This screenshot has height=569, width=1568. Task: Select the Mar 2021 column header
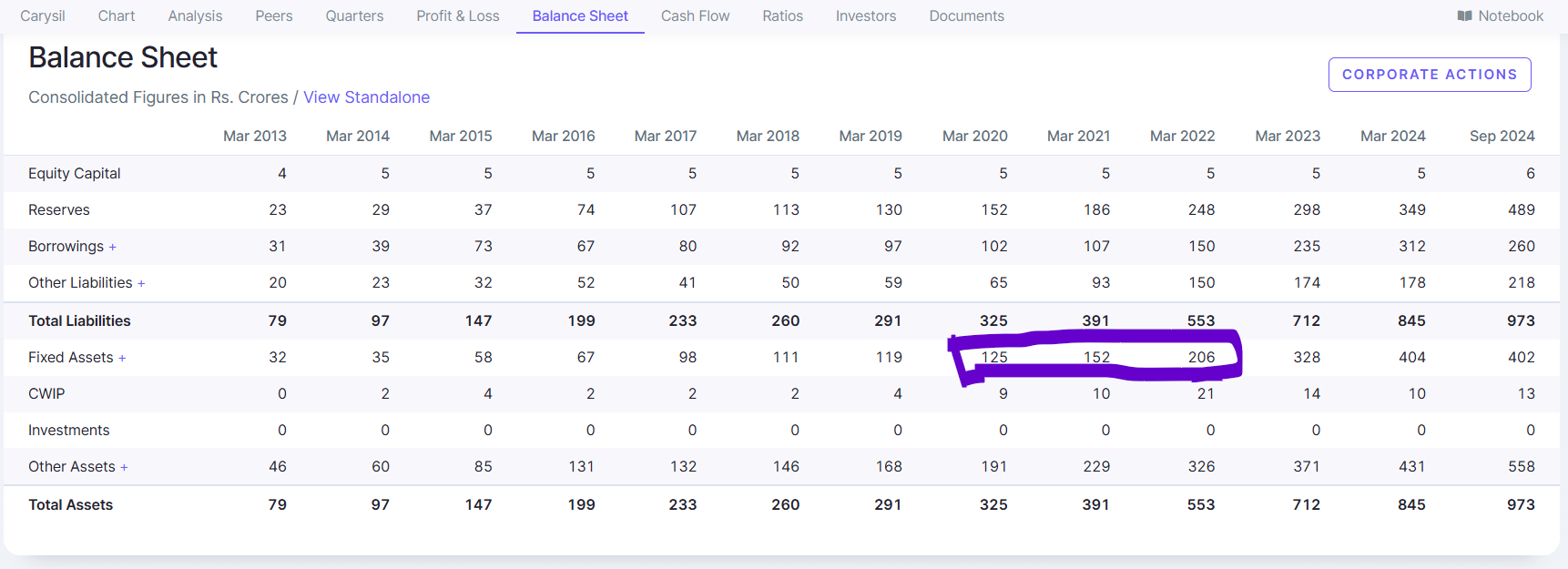[x=1079, y=136]
